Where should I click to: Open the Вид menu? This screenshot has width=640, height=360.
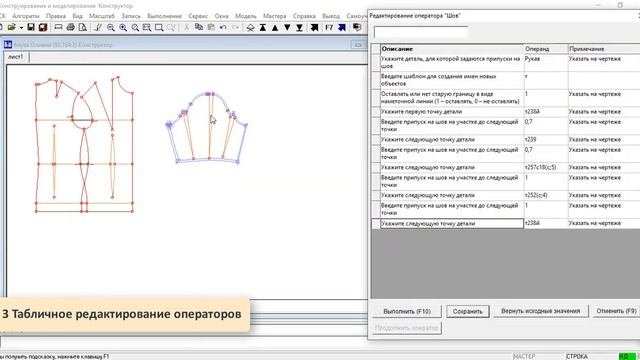[x=78, y=16]
